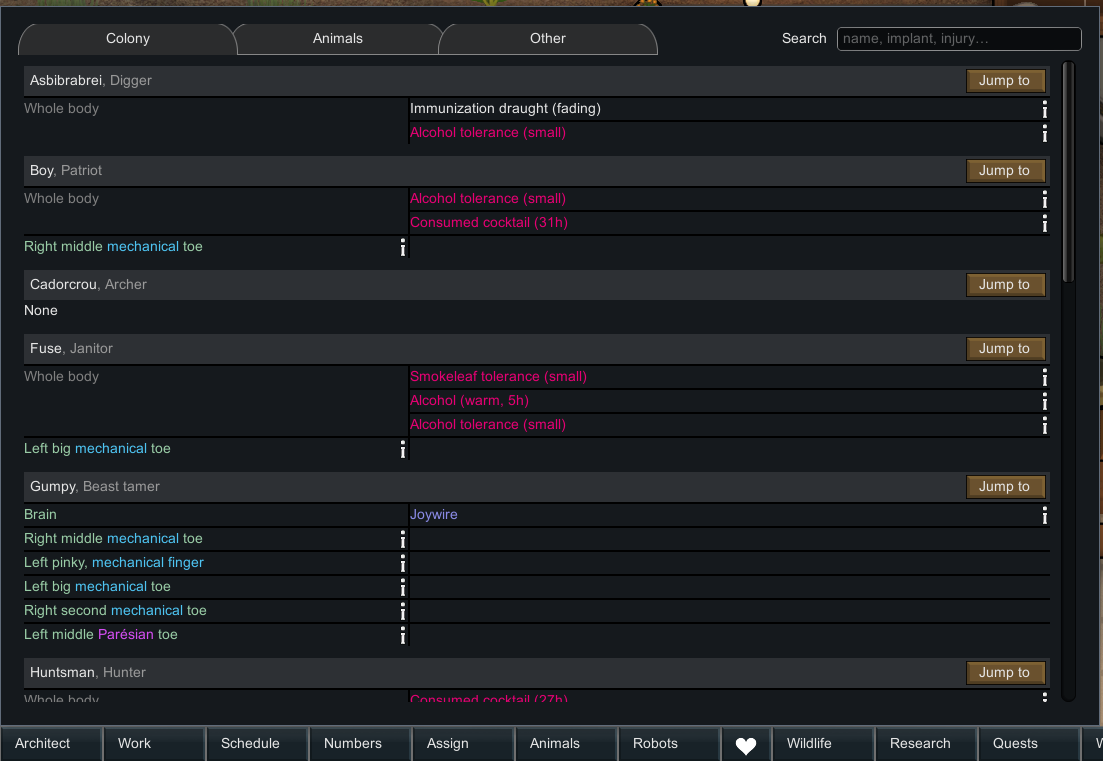Jump to Asbibrabrei the Digger
The height and width of the screenshot is (761, 1103).
click(1005, 81)
